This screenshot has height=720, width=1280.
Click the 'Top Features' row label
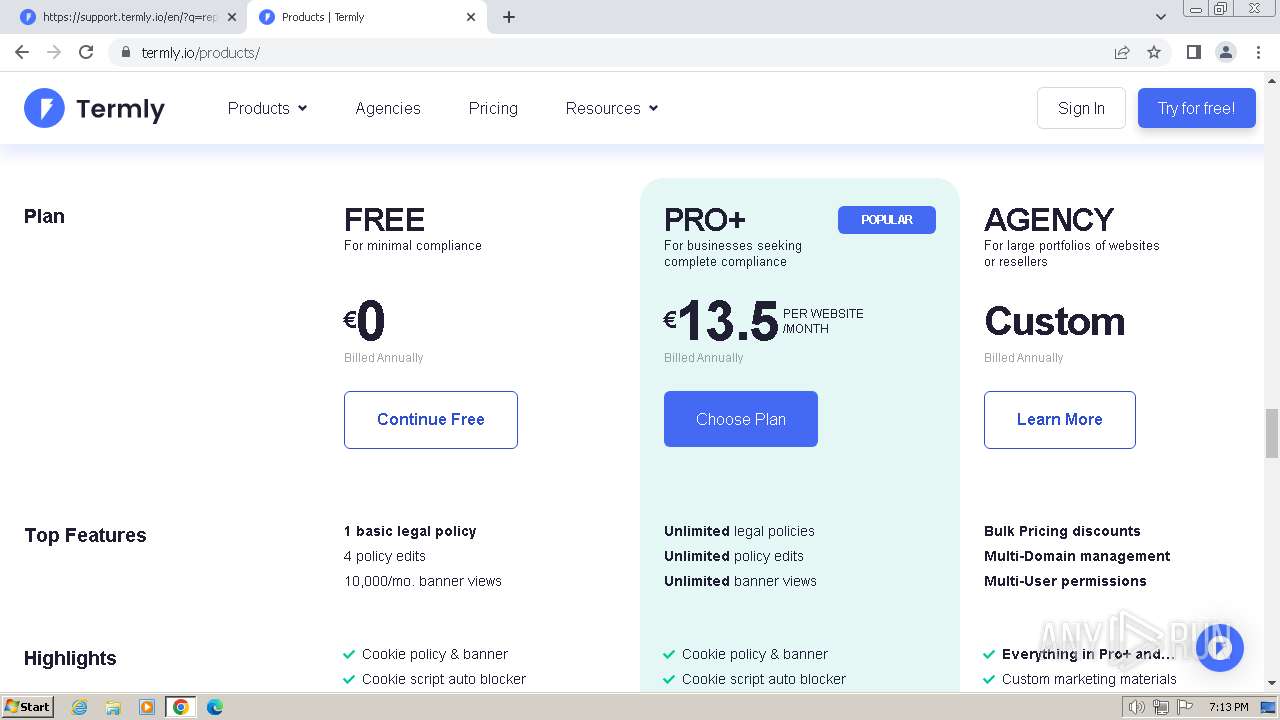(85, 535)
